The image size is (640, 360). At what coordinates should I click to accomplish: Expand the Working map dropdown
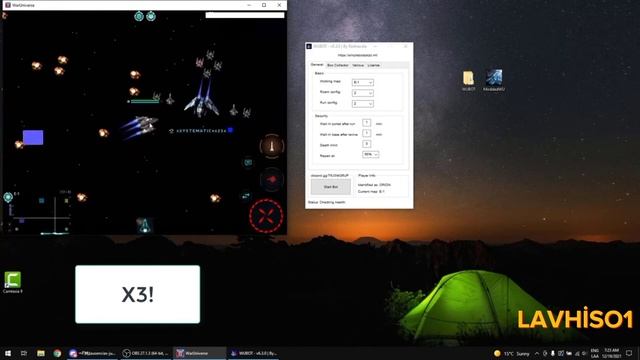tap(362, 82)
